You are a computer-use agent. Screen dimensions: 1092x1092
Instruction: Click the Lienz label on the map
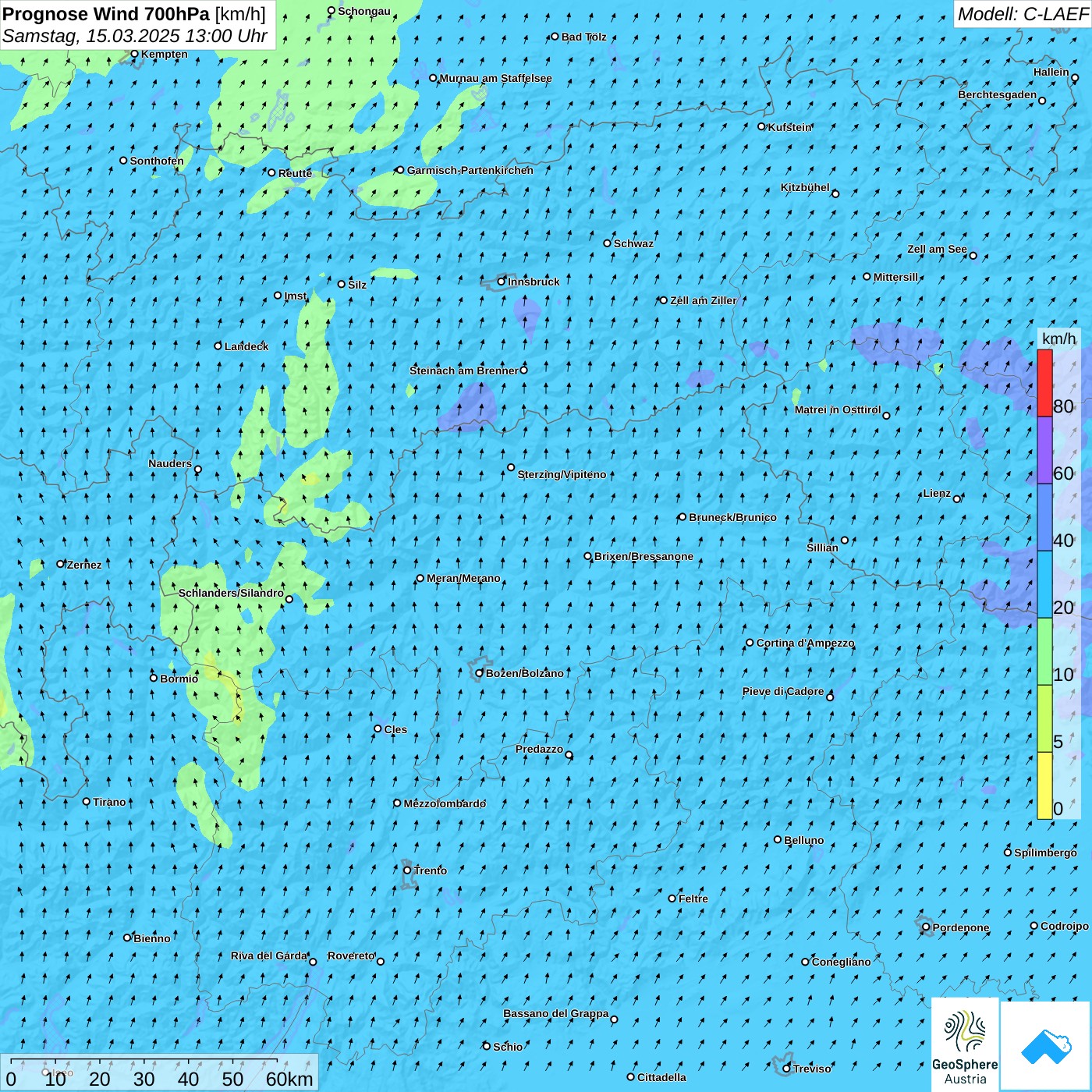pos(937,493)
